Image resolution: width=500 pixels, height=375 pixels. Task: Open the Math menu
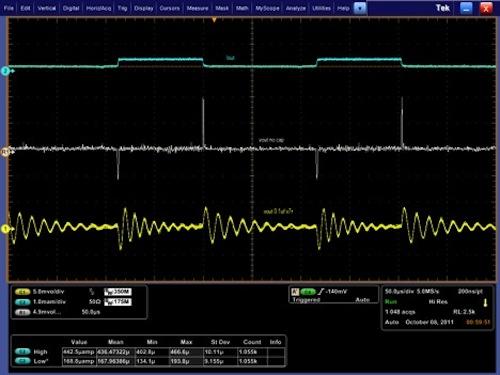[x=242, y=8]
